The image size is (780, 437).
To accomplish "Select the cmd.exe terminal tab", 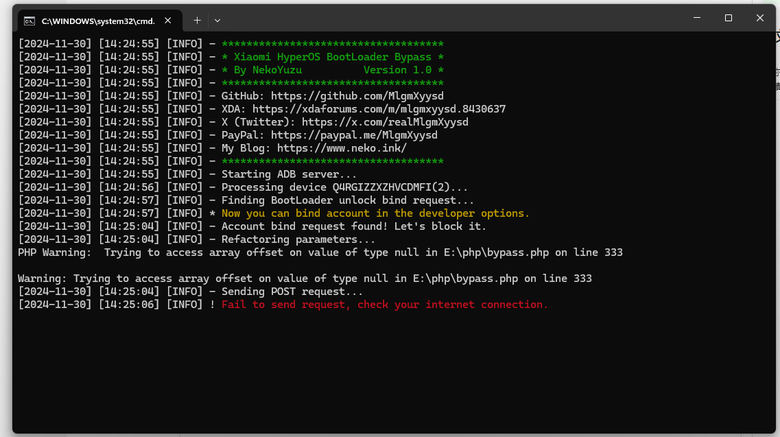I will [100, 21].
